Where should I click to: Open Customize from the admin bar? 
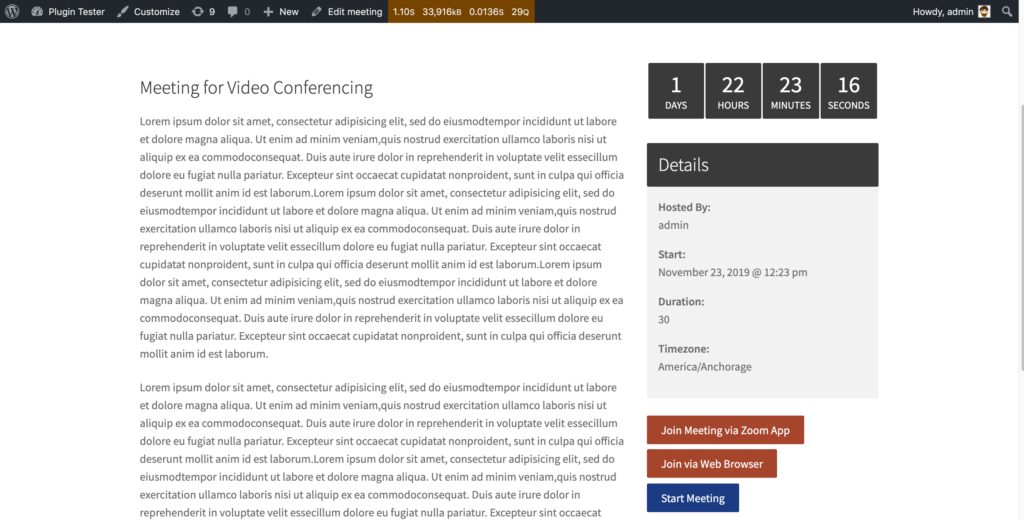(148, 12)
